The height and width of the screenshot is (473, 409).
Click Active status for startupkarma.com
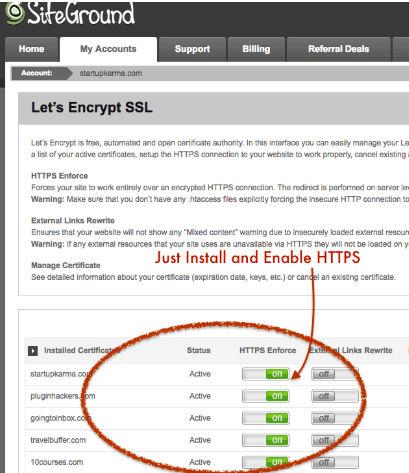(200, 374)
